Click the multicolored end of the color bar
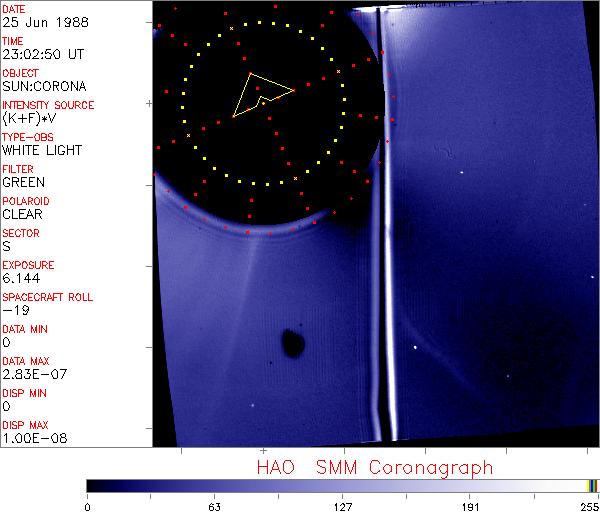 592,485
